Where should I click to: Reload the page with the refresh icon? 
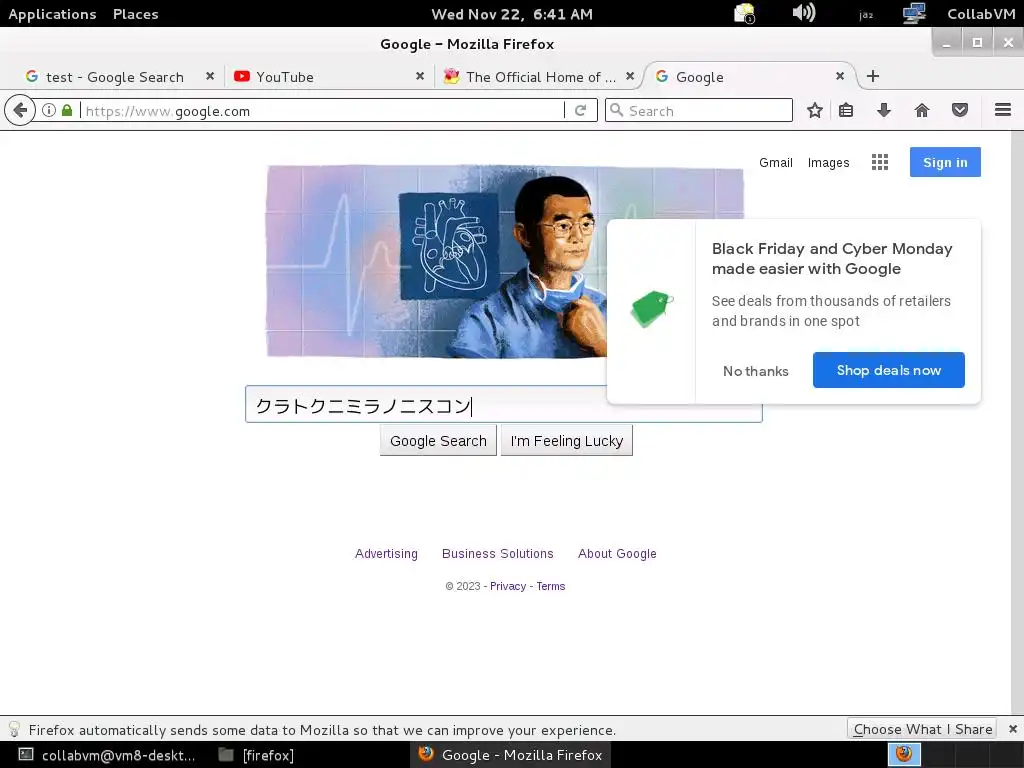(x=581, y=110)
